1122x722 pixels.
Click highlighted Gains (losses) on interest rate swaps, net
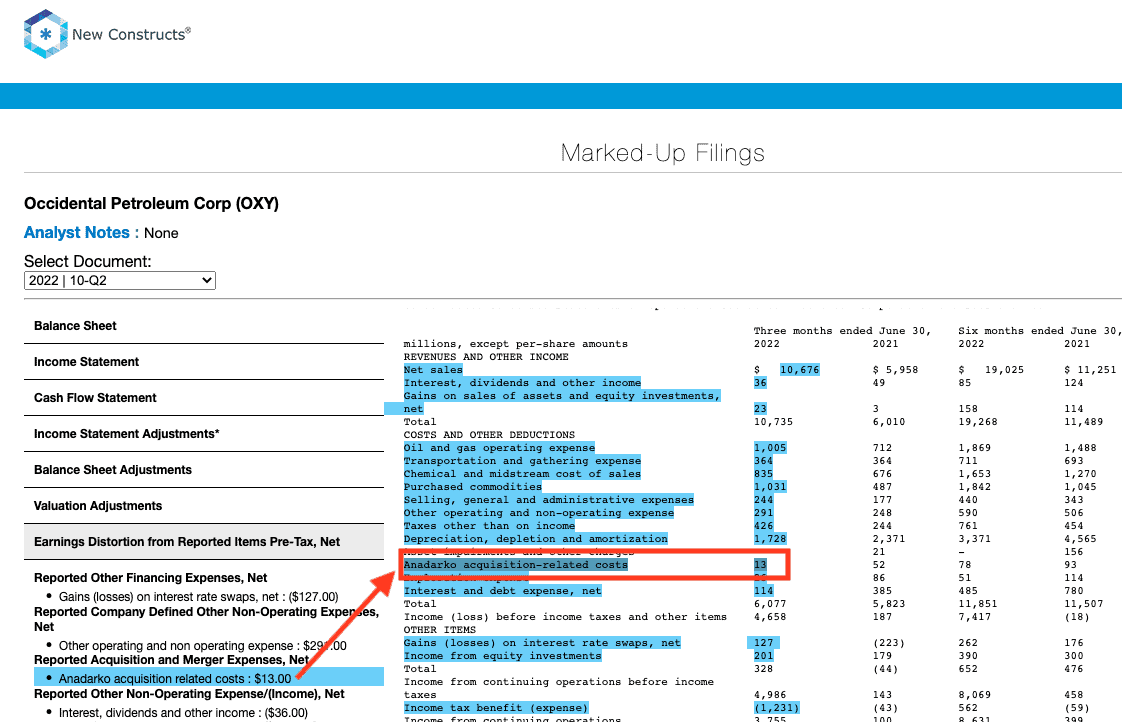click(542, 643)
